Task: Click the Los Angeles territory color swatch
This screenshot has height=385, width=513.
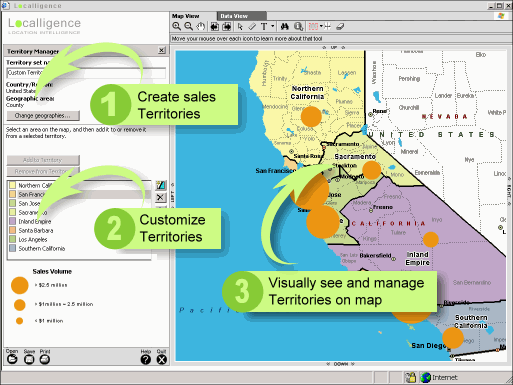Action: 13,239
